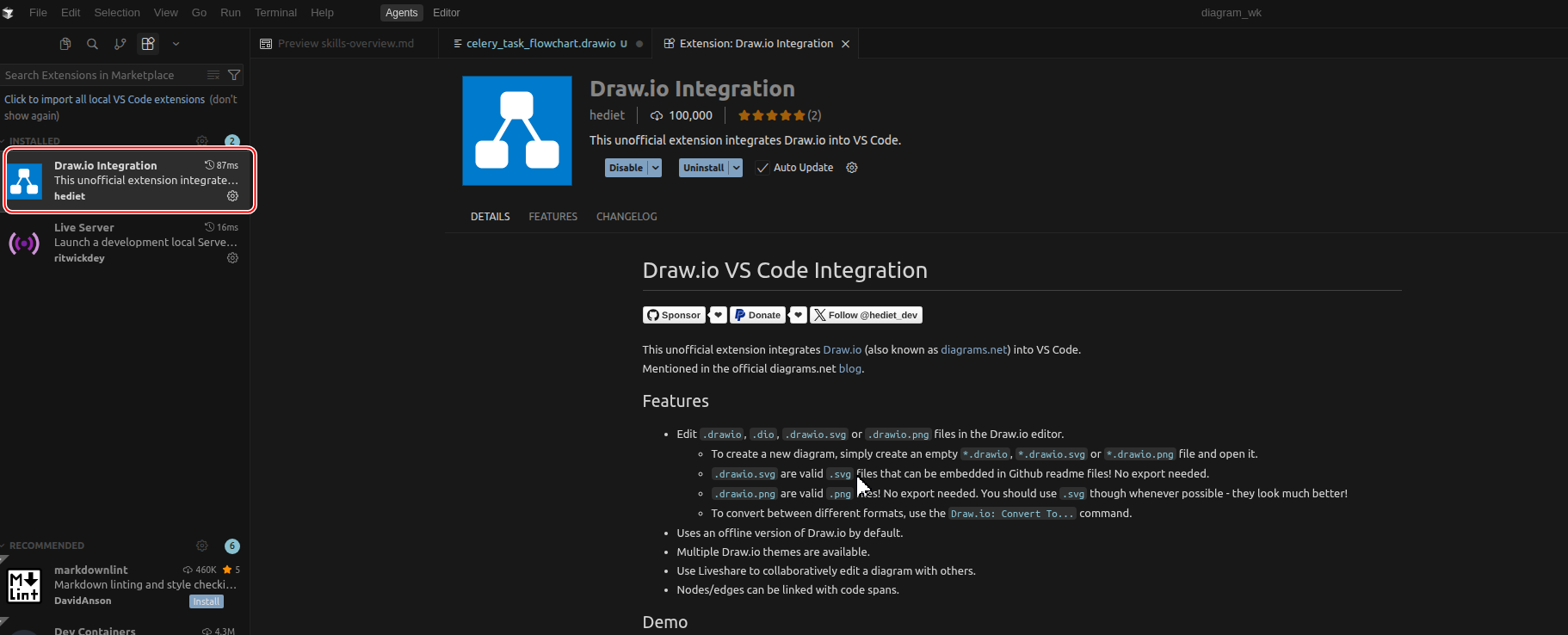Collapse the RECOMMENDED section

pyautogui.click(x=46, y=546)
